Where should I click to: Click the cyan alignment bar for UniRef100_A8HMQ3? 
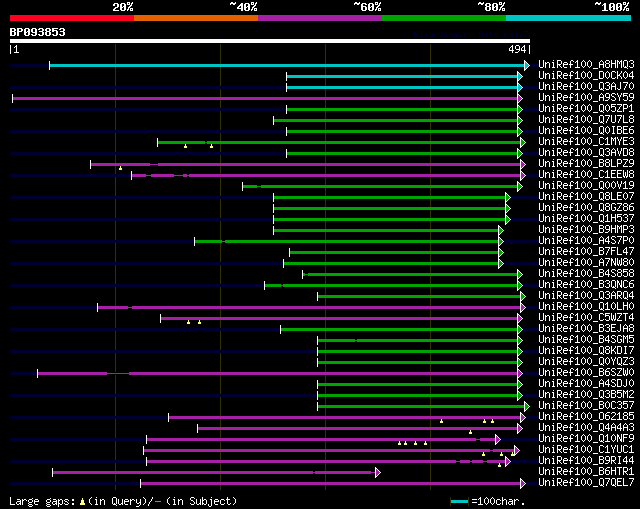287,65
